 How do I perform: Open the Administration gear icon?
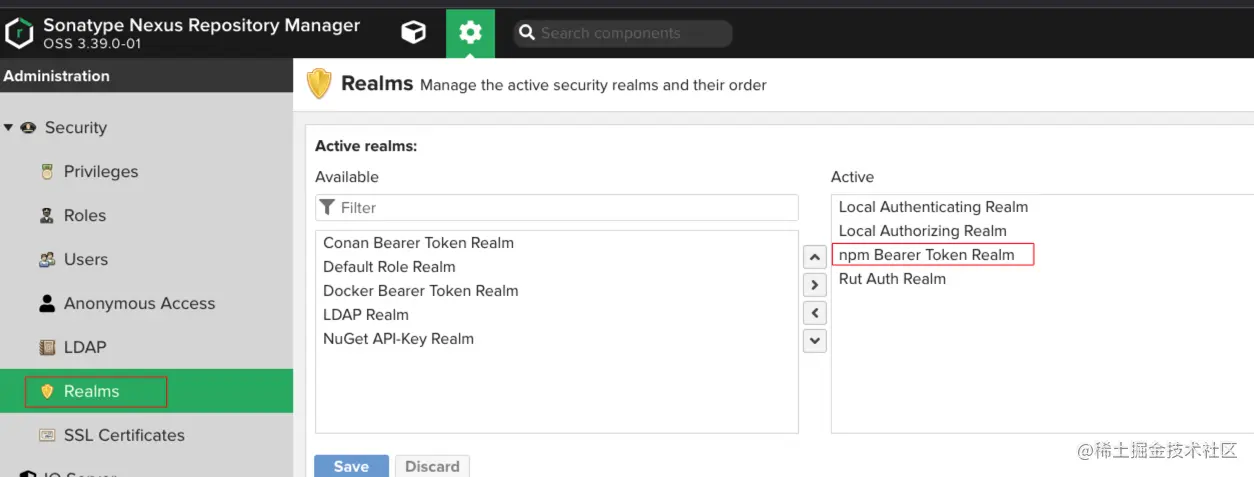pyautogui.click(x=470, y=33)
